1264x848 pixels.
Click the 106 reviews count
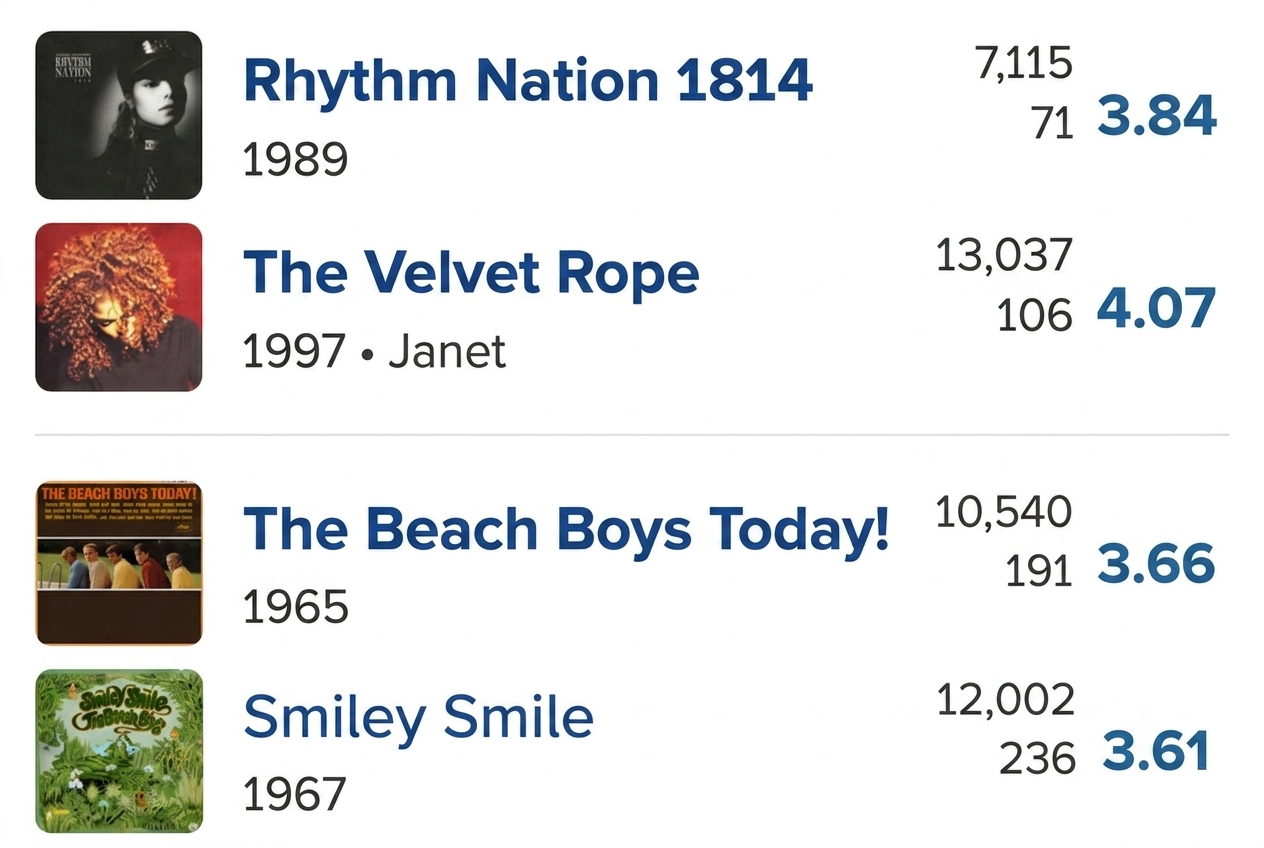coord(1034,317)
